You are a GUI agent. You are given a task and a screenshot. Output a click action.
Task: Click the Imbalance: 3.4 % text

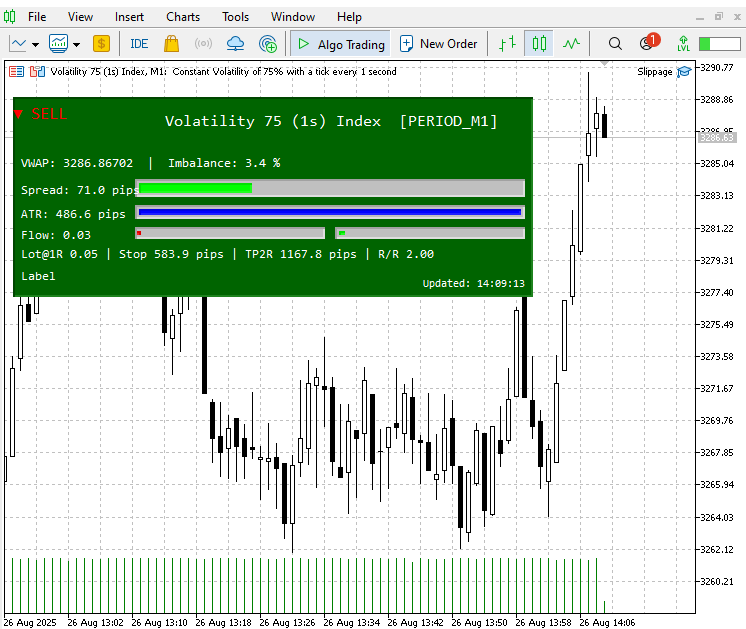tap(224, 163)
